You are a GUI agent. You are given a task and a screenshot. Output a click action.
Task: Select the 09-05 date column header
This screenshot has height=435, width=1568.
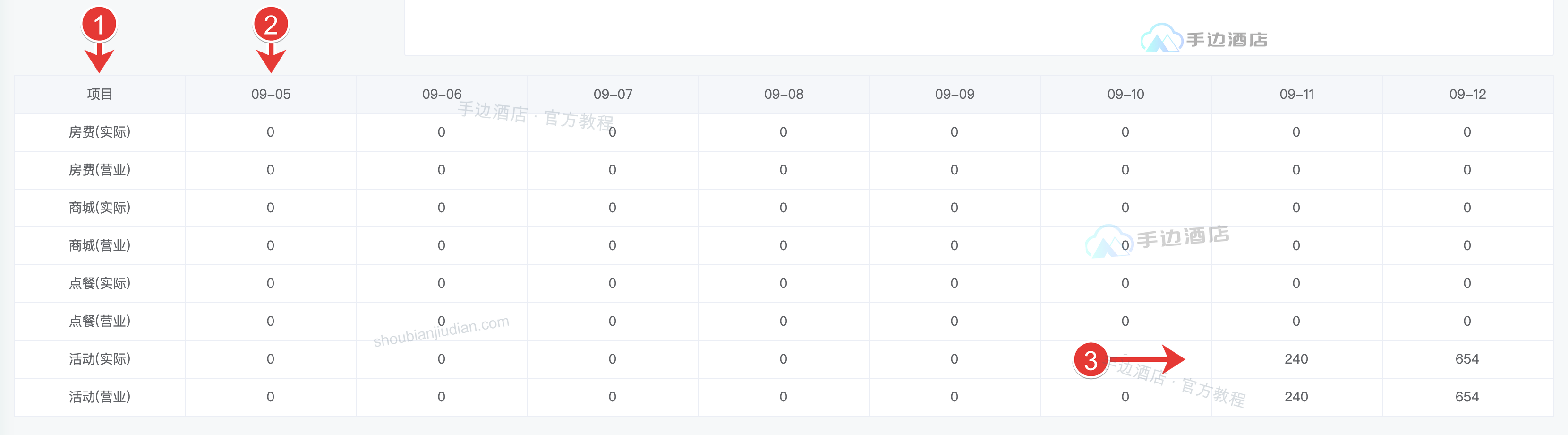point(271,95)
